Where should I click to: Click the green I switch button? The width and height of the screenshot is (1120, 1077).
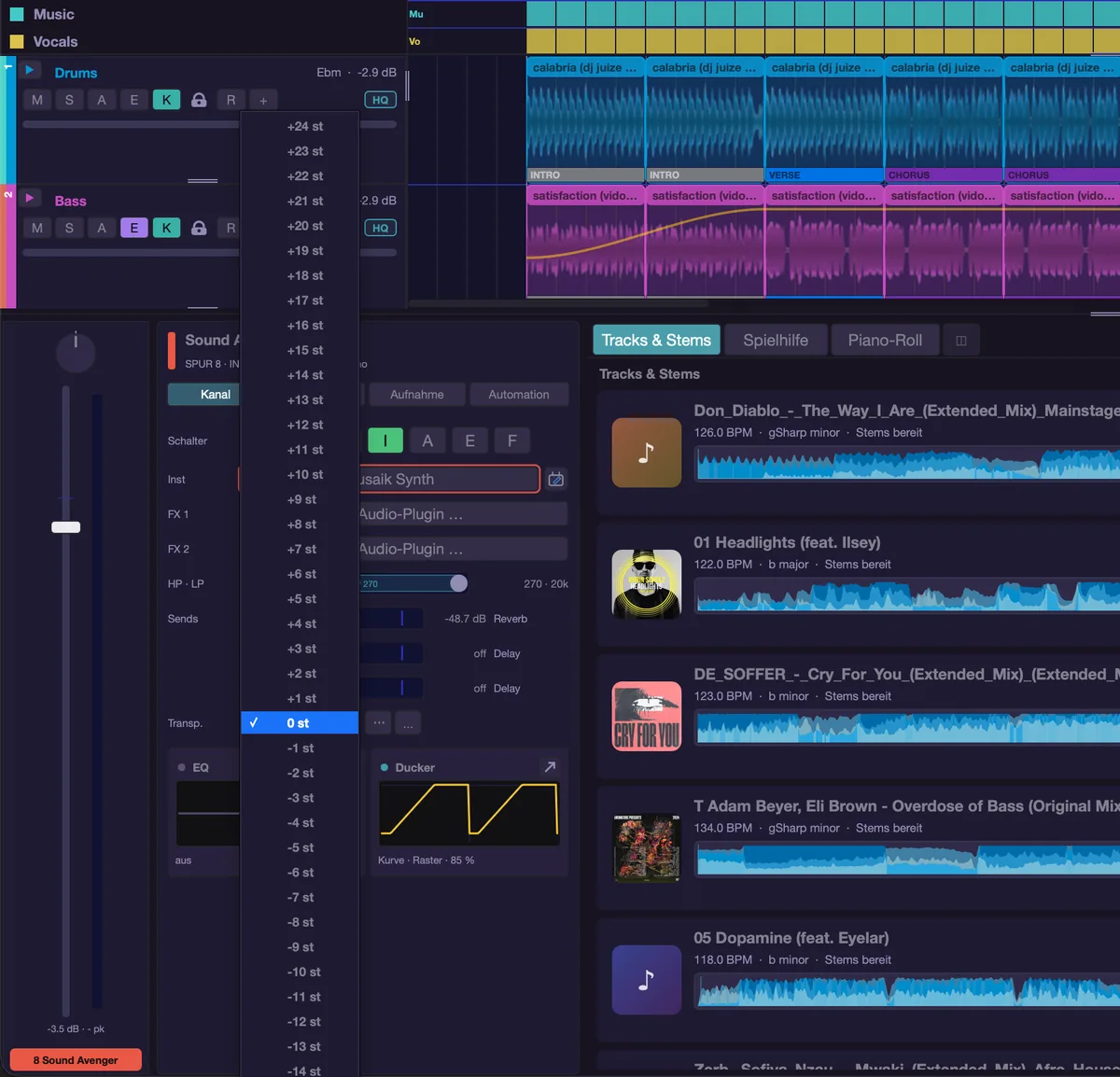pos(385,441)
